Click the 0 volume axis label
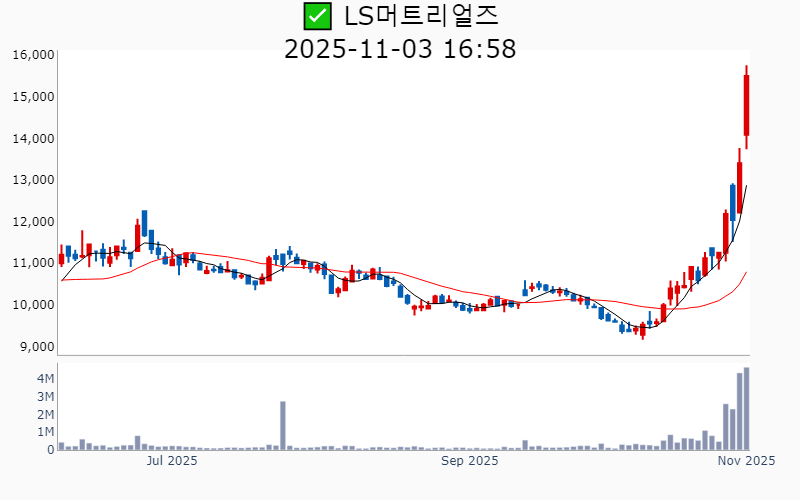800x500 pixels. coord(50,450)
